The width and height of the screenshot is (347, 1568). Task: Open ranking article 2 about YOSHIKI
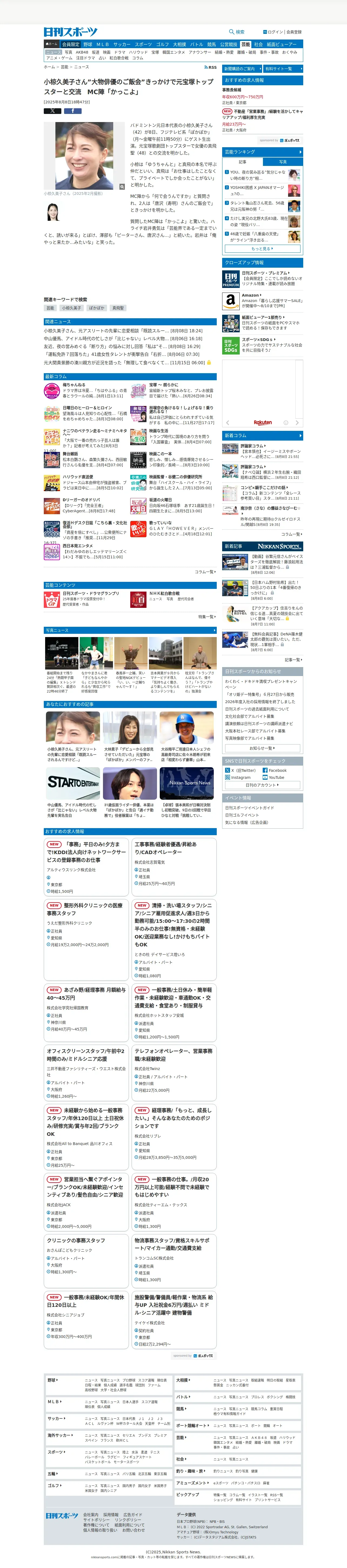tap(257, 191)
